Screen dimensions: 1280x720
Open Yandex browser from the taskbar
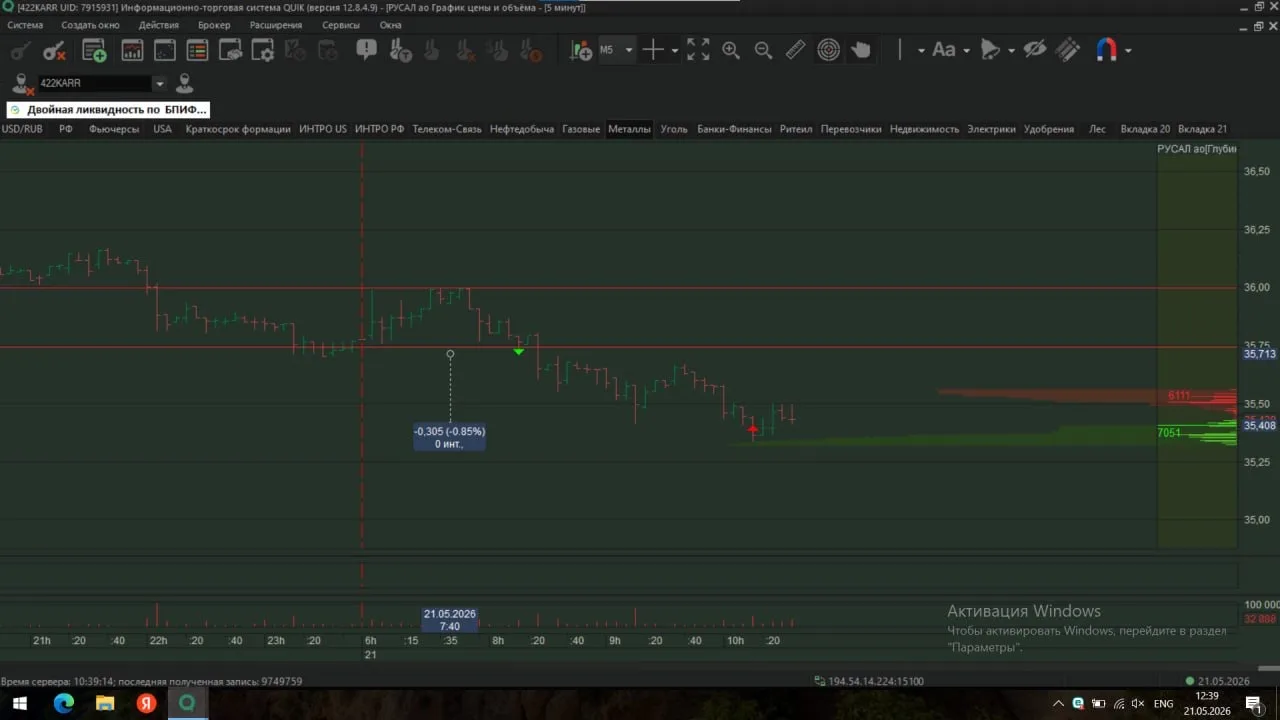[146, 704]
